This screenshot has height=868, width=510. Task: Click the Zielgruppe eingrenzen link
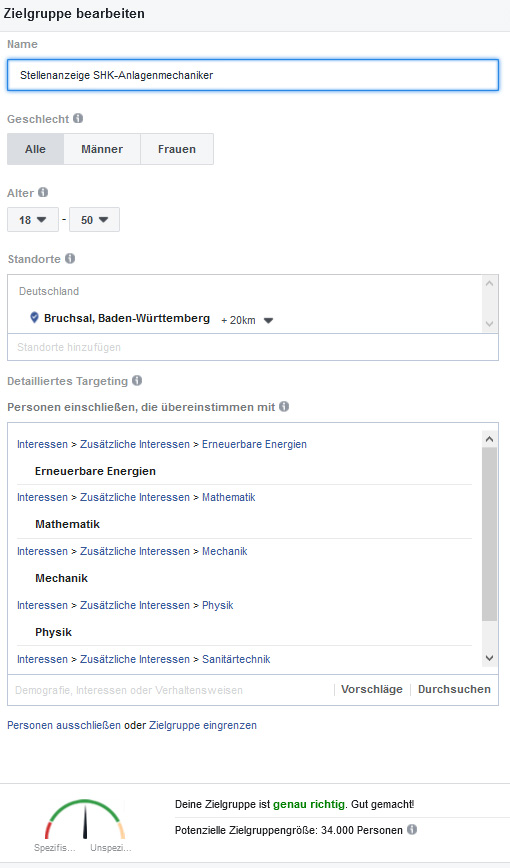(203, 725)
